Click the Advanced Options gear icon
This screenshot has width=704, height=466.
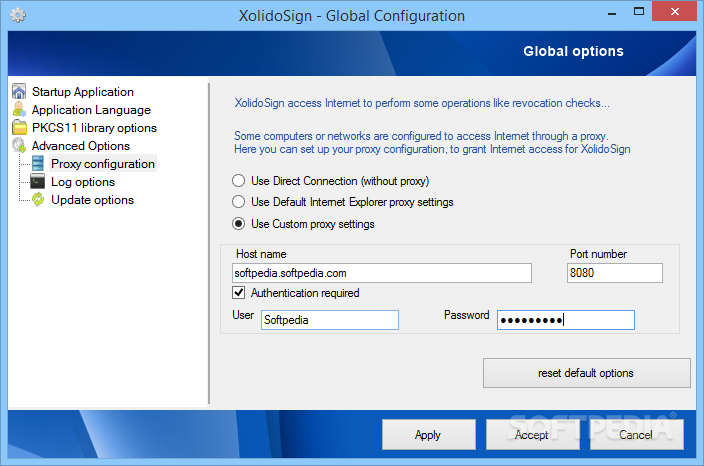coord(19,145)
